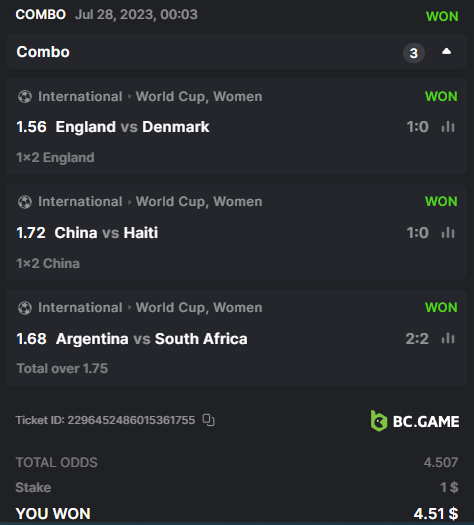This screenshot has height=525, width=474.
Task: Select World Cup, Women link in third bet
Action: 199,308
